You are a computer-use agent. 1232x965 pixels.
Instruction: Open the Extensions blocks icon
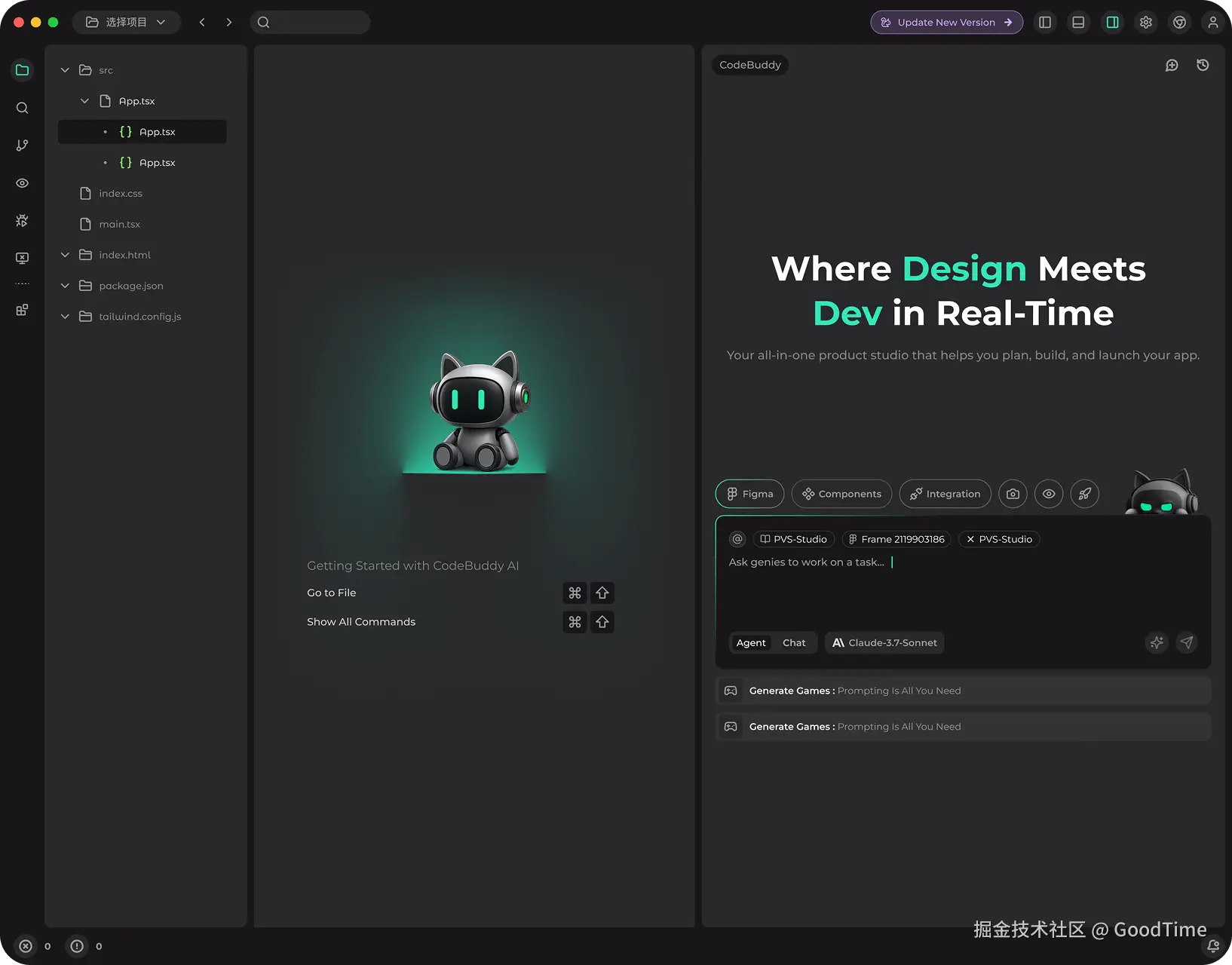23,310
